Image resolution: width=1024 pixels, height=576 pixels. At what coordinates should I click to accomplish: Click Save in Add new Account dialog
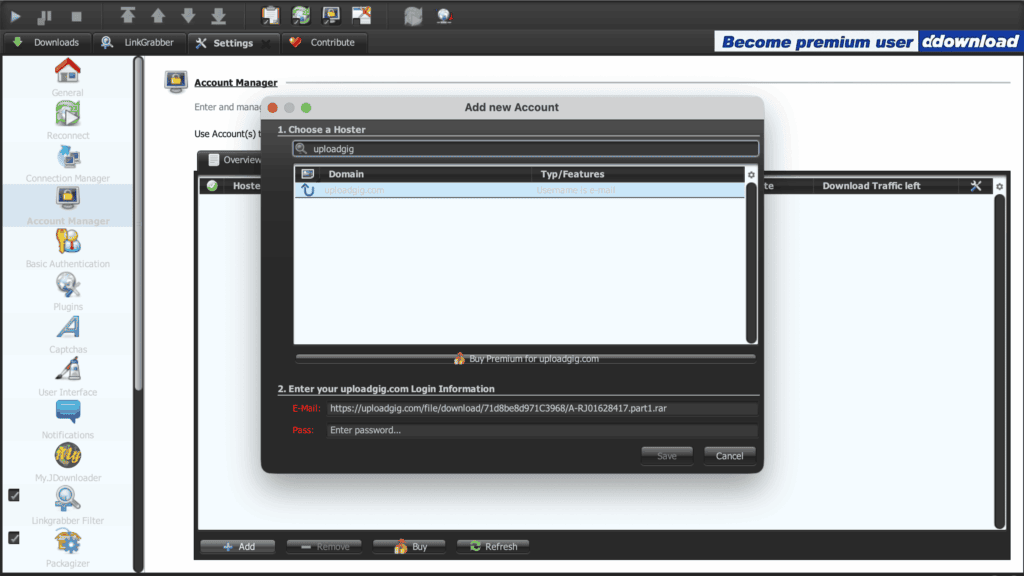click(x=667, y=456)
